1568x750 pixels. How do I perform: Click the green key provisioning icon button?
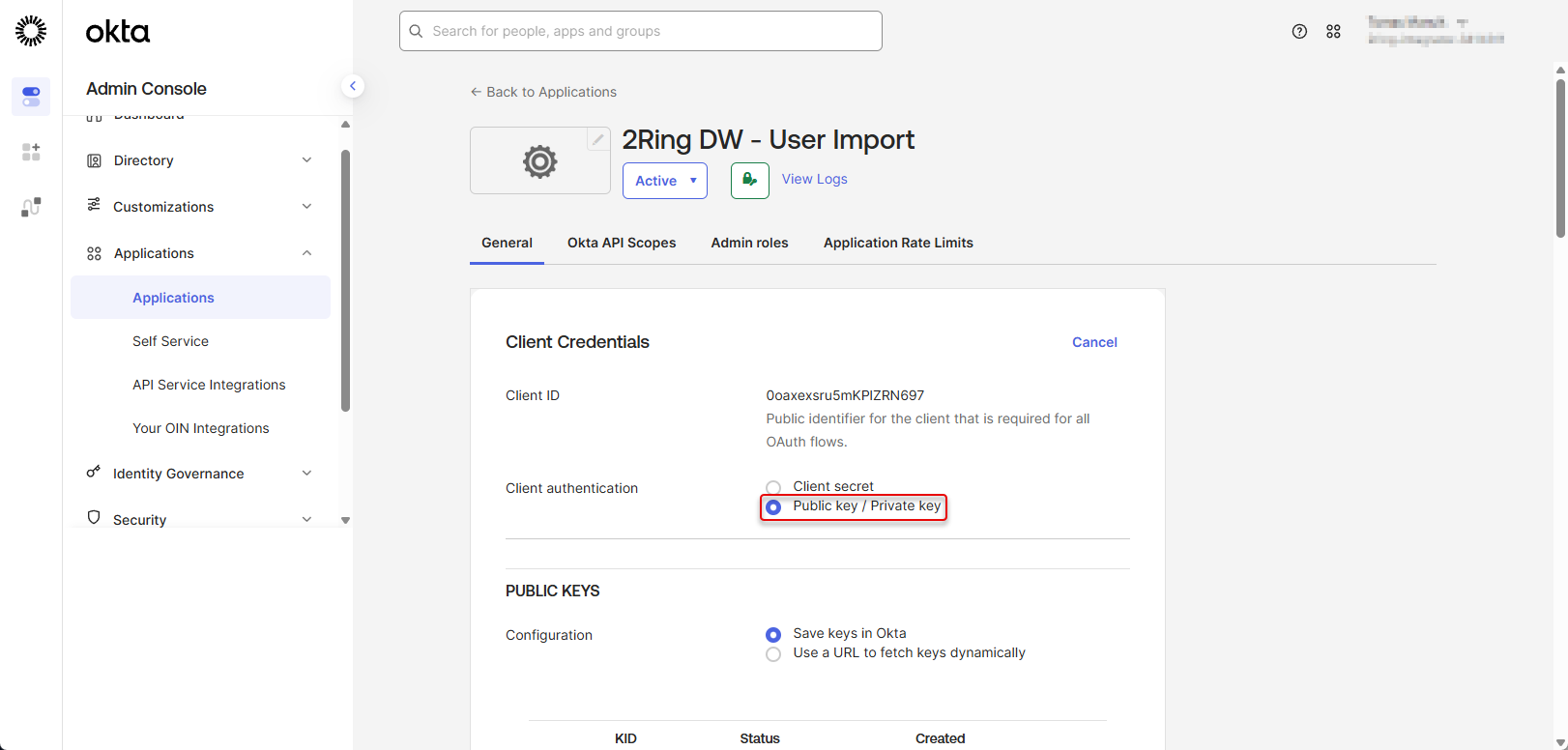(749, 181)
